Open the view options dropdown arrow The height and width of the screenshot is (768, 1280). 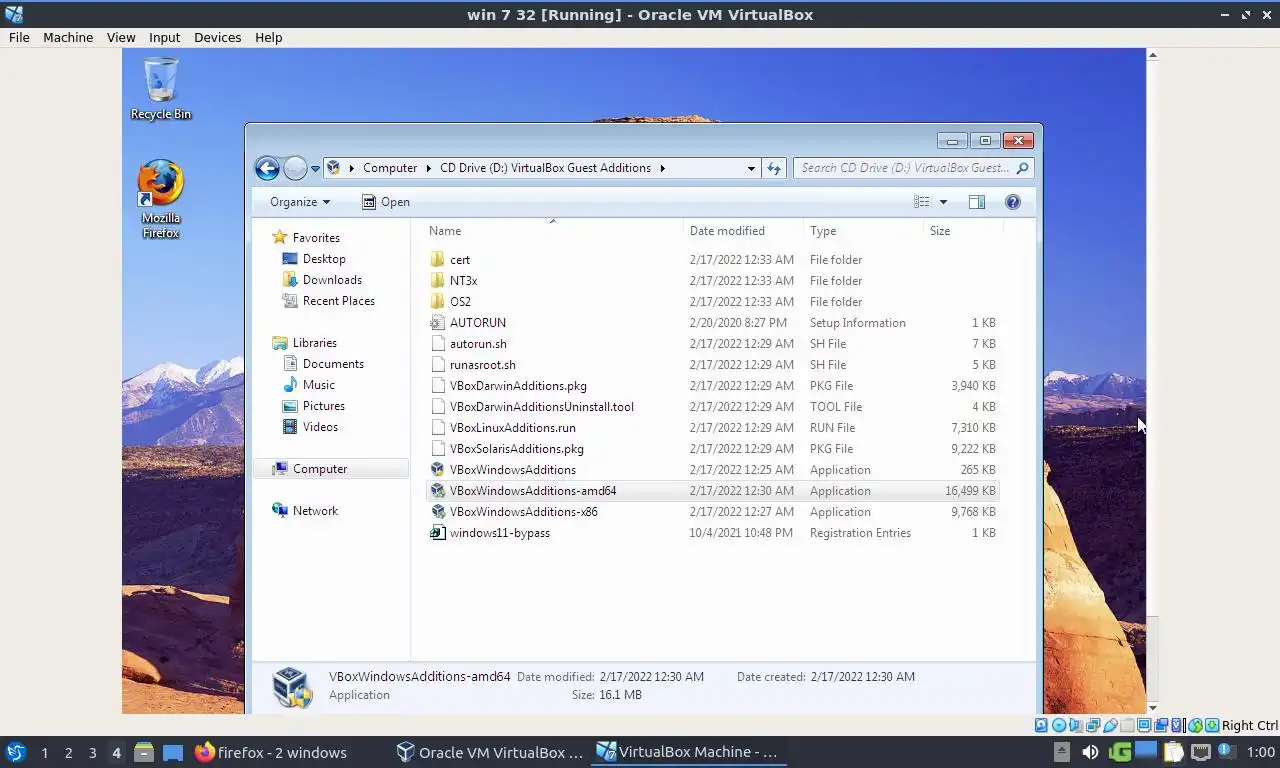point(943,202)
